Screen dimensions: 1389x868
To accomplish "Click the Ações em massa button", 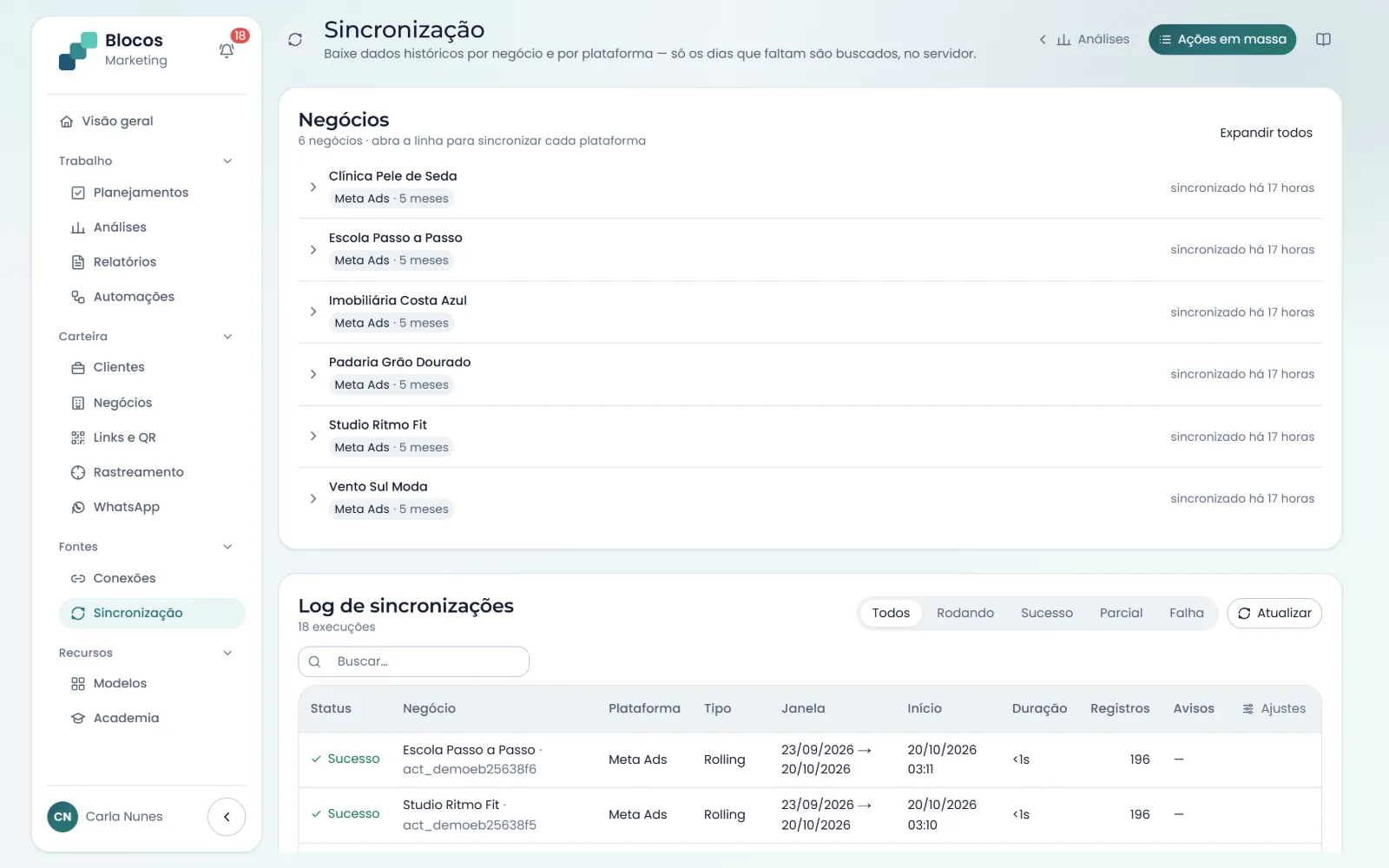I will (x=1222, y=39).
